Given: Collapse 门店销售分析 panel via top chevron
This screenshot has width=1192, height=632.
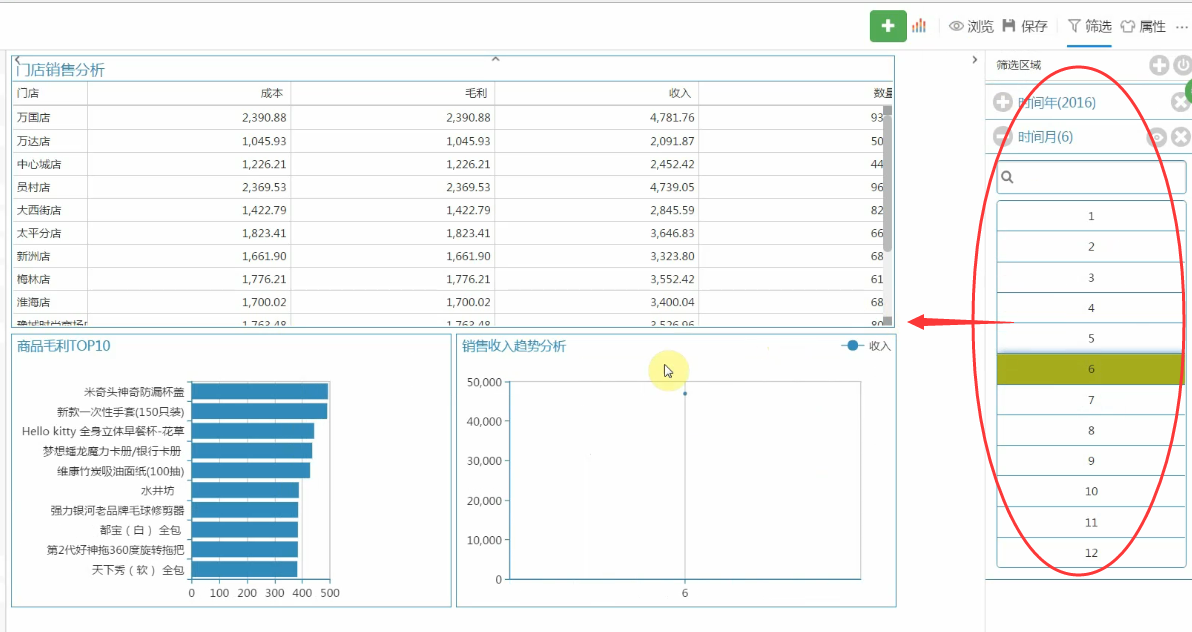Looking at the screenshot, I should point(495,59).
